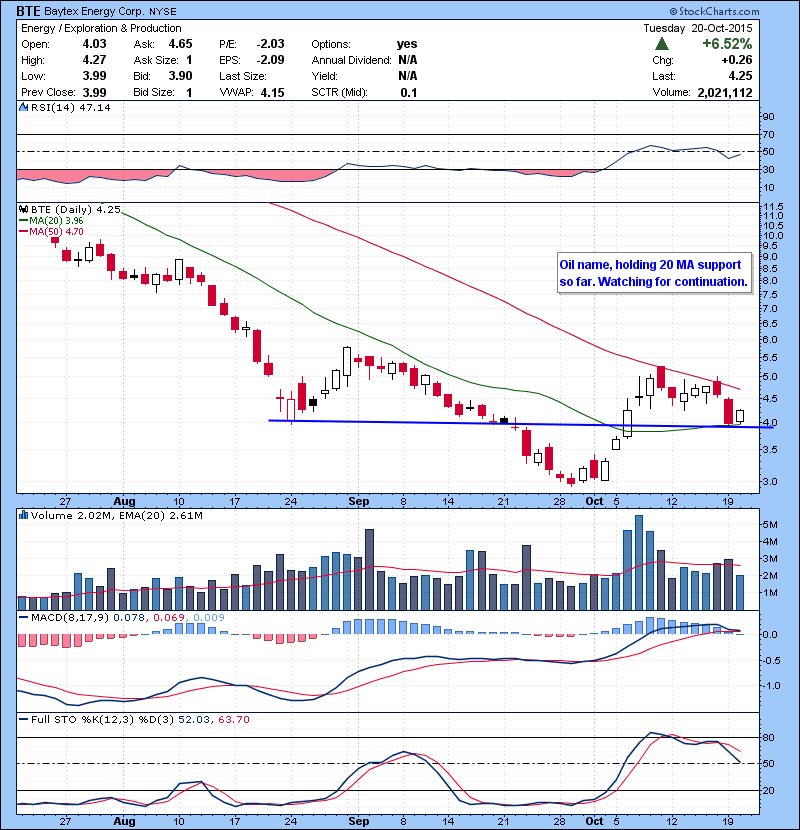
Task: Select the Bid value 3.90
Action: (x=181, y=76)
